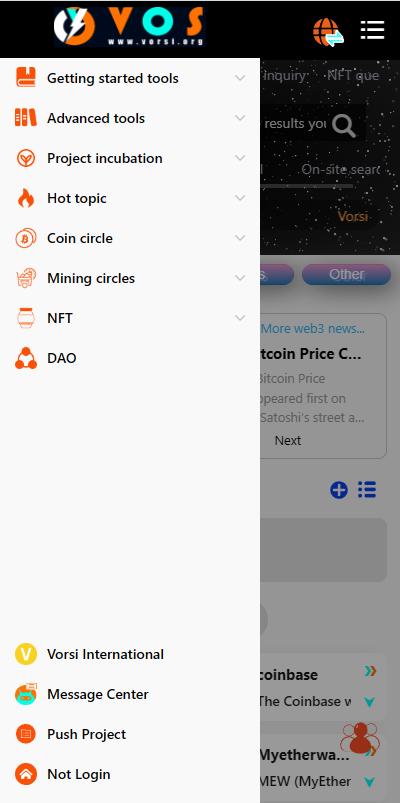400x803 pixels.
Task: Expand the Advanced tools chevron
Action: click(240, 118)
